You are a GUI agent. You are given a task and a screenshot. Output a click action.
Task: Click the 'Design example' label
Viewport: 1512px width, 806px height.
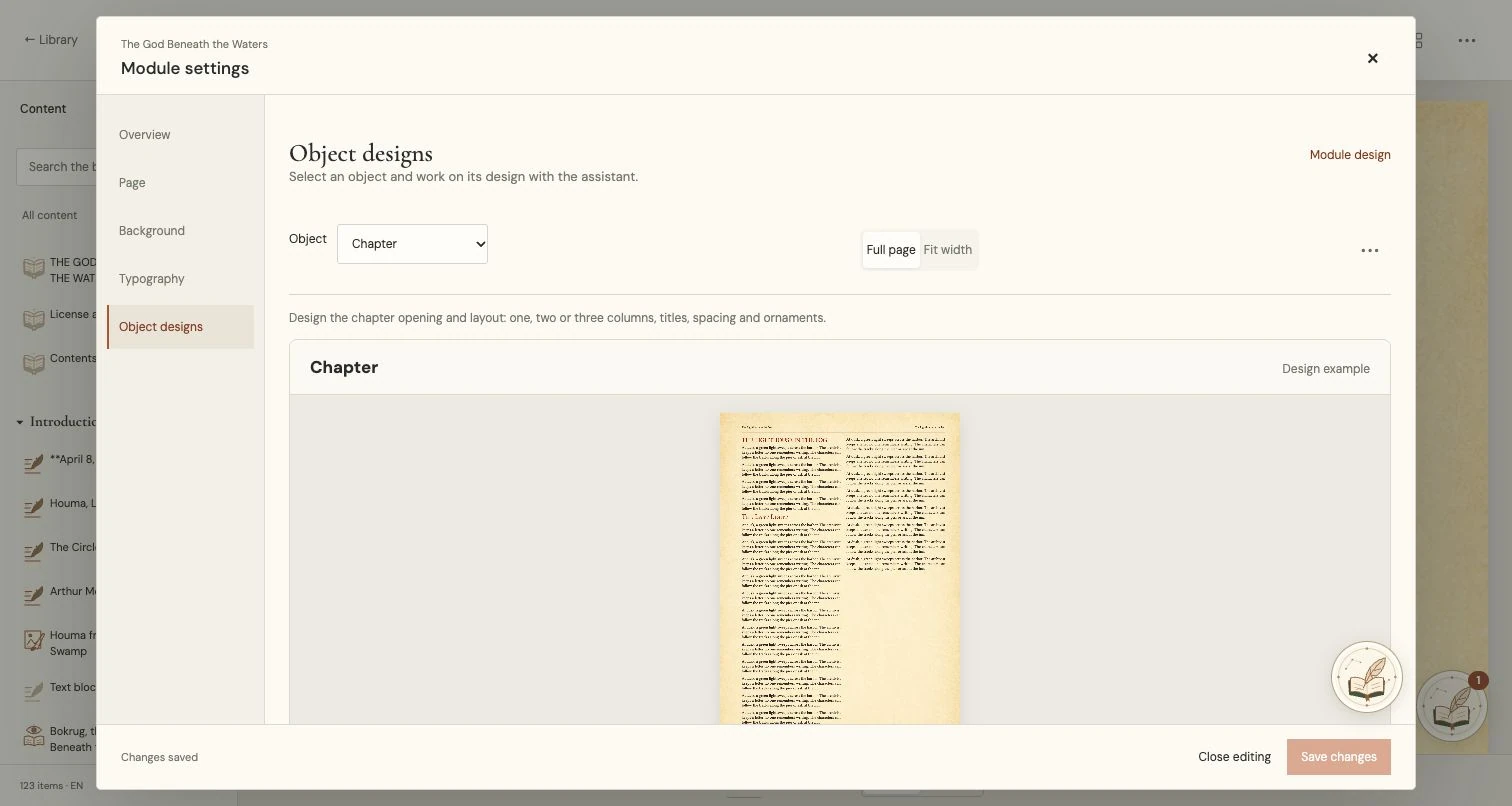pyautogui.click(x=1326, y=369)
